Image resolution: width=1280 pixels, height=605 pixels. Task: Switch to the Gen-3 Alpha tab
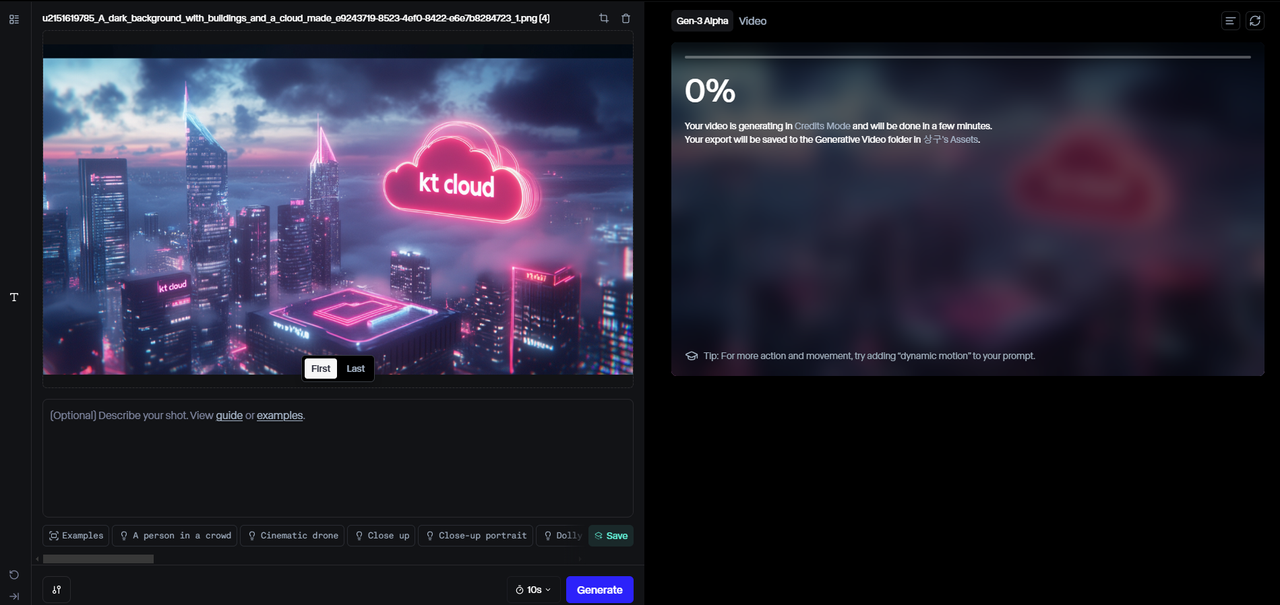tap(702, 21)
